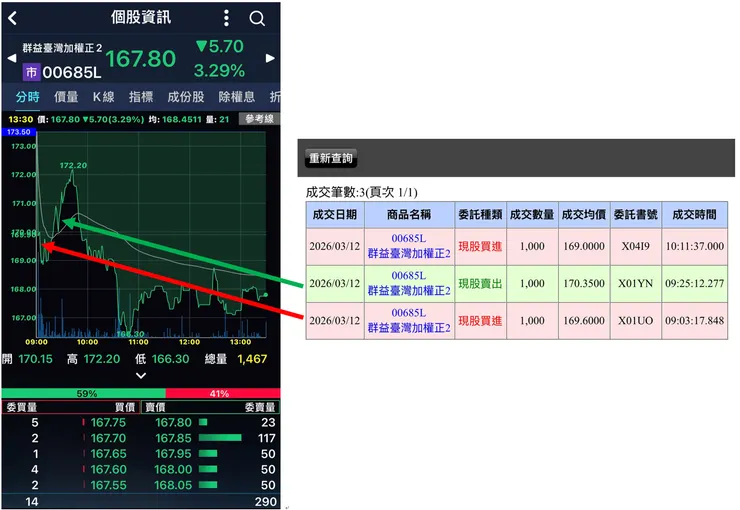Tap the 173.50 reference price label
The image size is (740, 510).
tap(19, 132)
